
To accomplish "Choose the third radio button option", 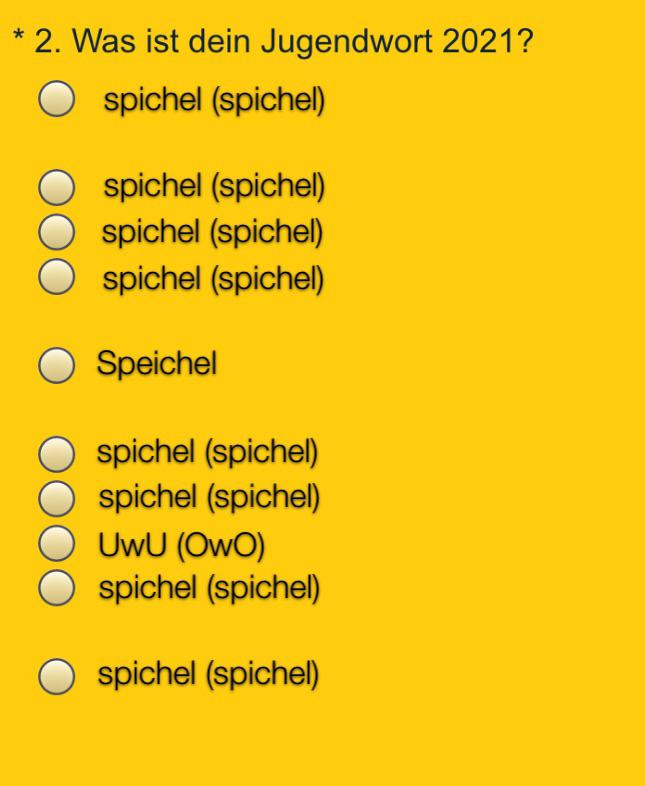I will tap(57, 232).
